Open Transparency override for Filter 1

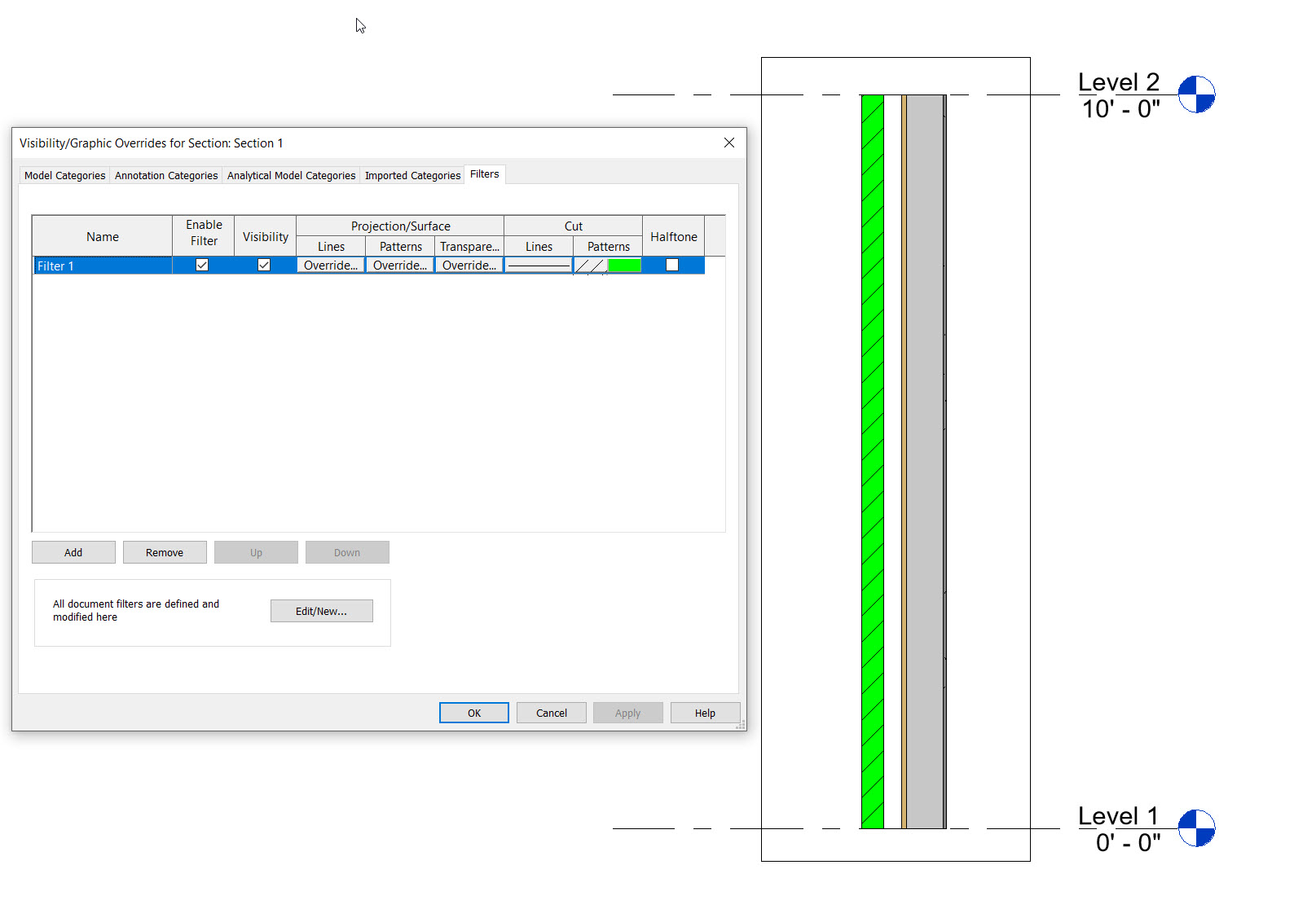(469, 266)
